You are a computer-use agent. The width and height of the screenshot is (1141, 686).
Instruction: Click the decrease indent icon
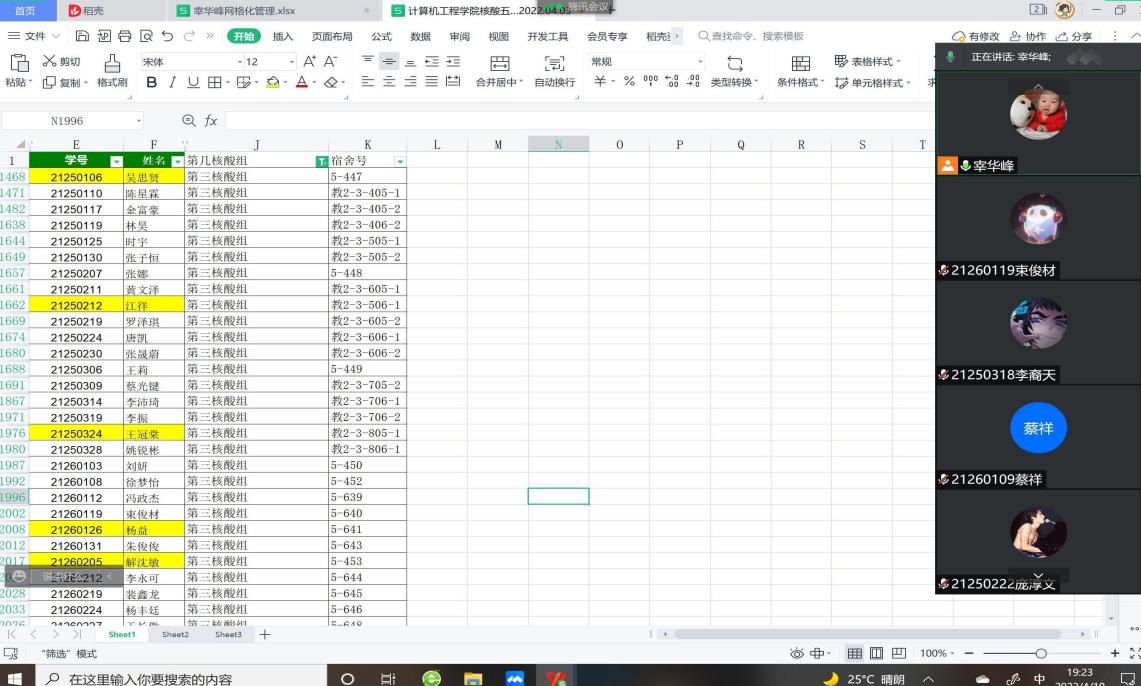[432, 62]
